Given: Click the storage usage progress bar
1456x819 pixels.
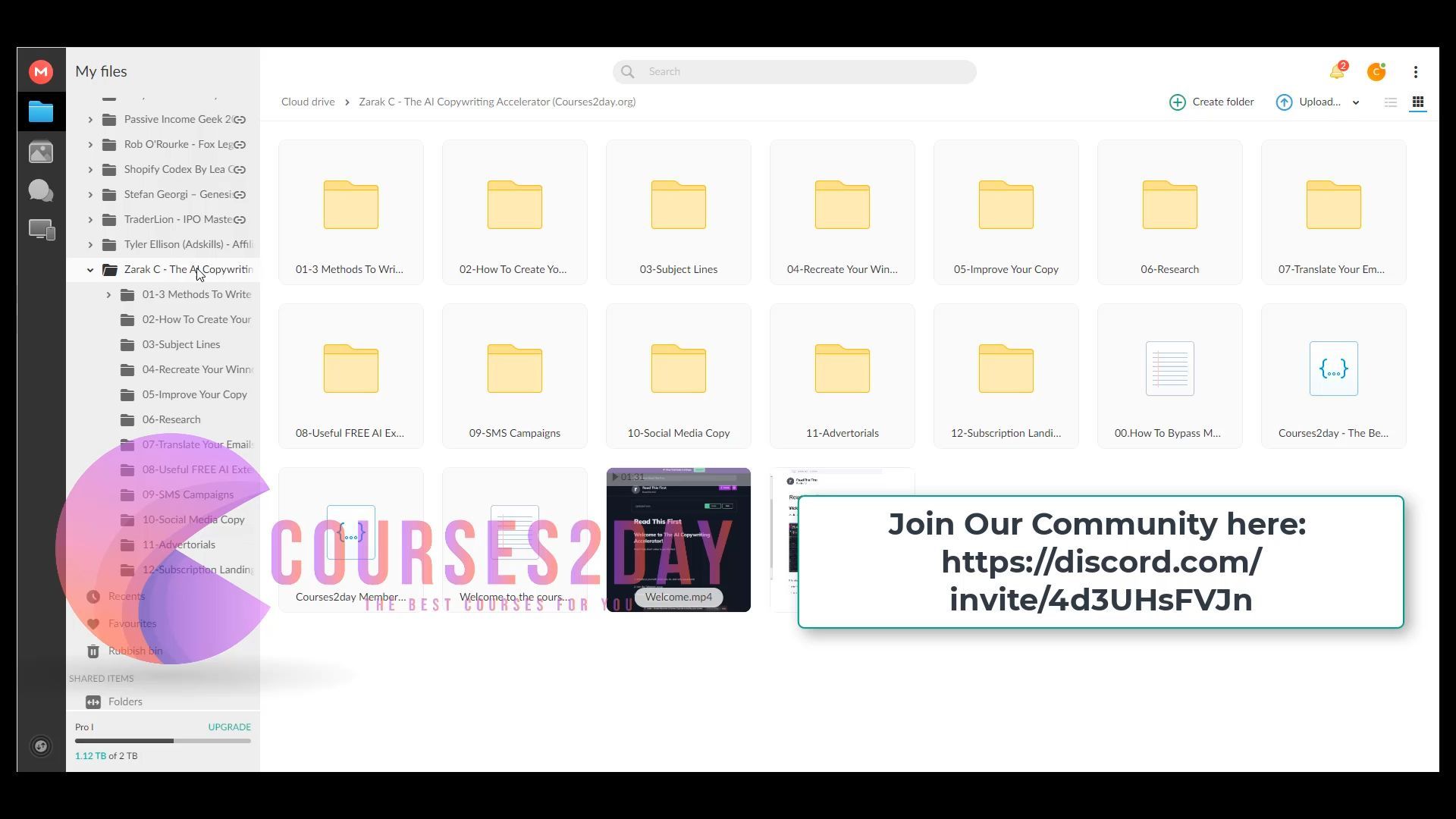Looking at the screenshot, I should (x=163, y=741).
